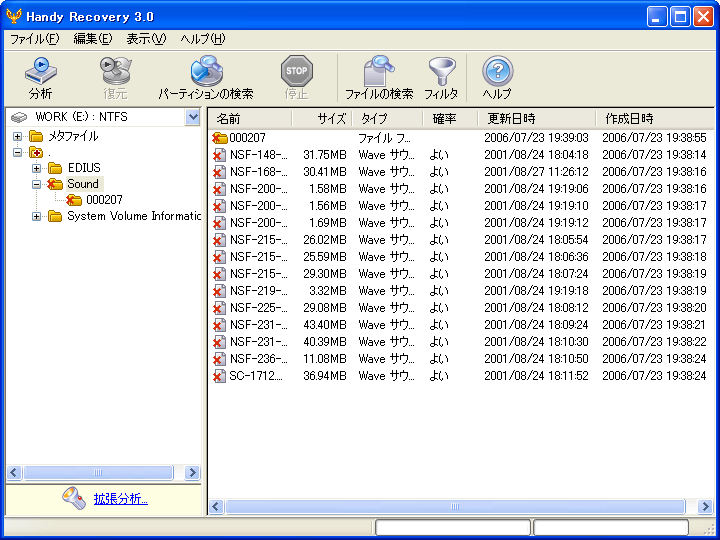
Task: Click the 停止 STOP toolbar icon
Action: pos(297,71)
